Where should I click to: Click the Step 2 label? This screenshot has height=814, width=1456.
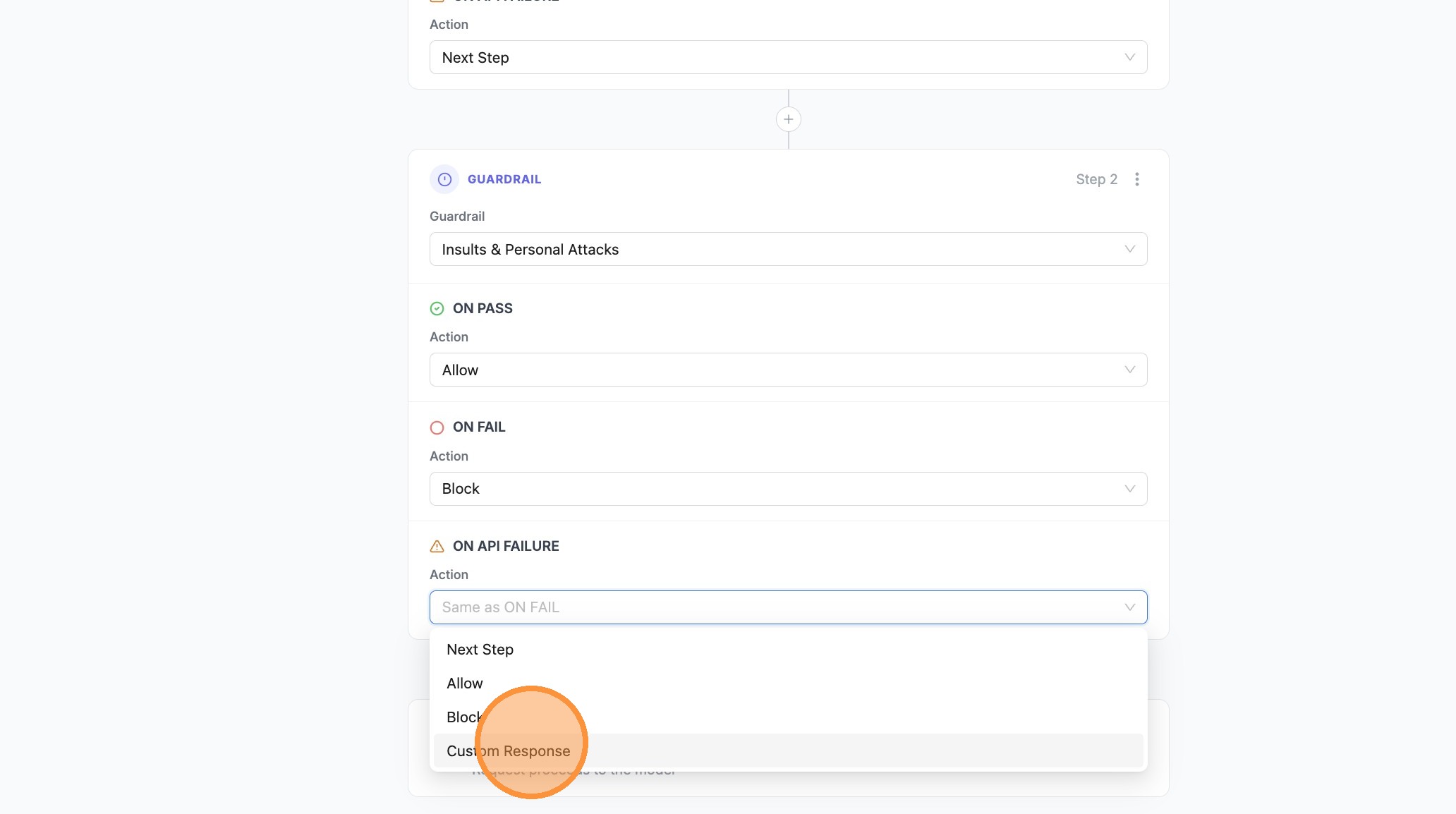(1096, 179)
